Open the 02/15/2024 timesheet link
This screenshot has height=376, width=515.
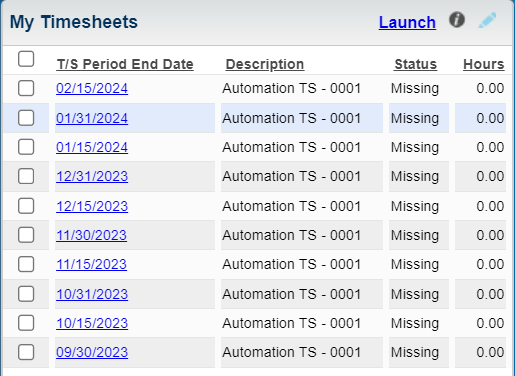[x=92, y=89]
